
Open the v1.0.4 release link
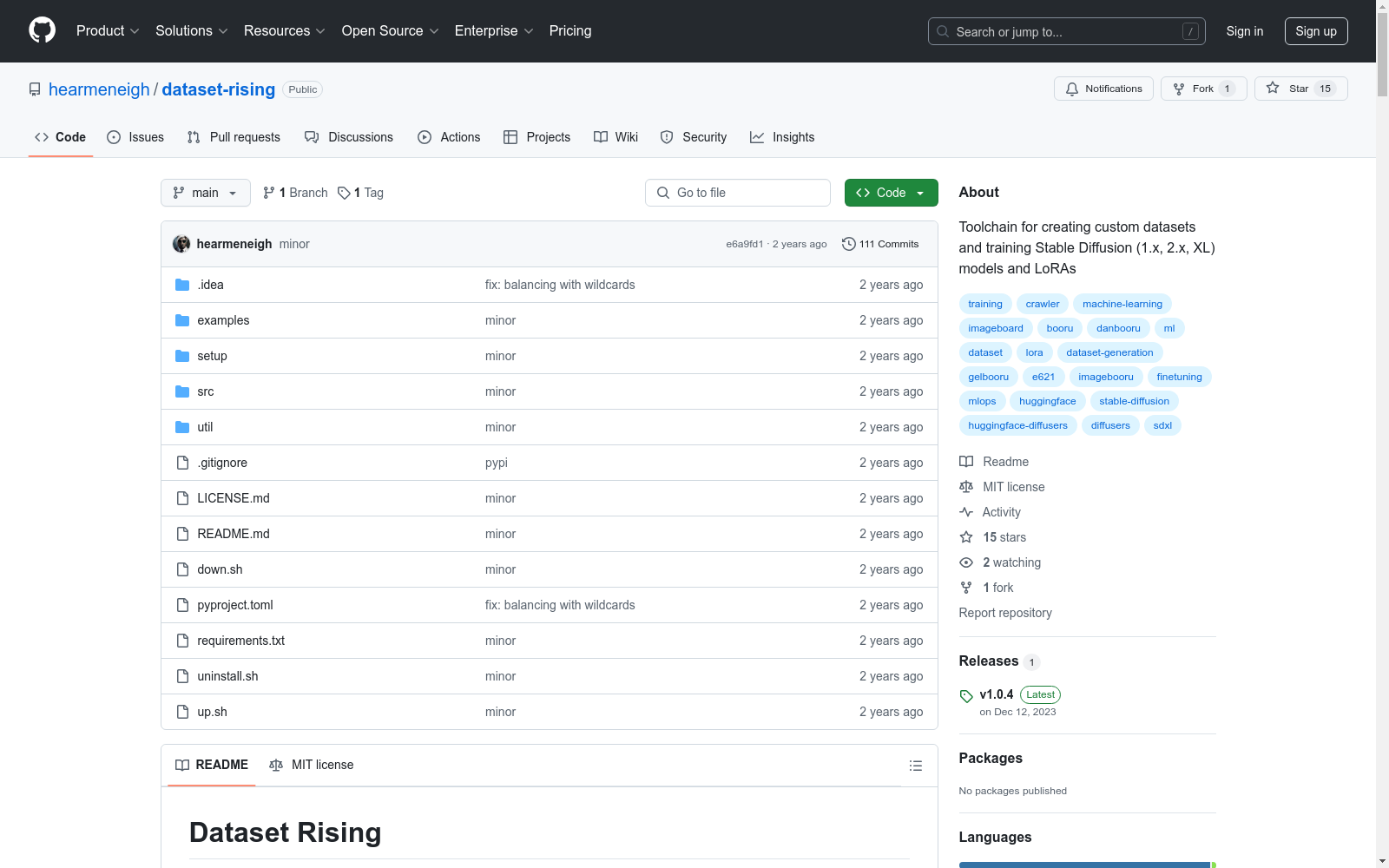pyautogui.click(x=997, y=694)
